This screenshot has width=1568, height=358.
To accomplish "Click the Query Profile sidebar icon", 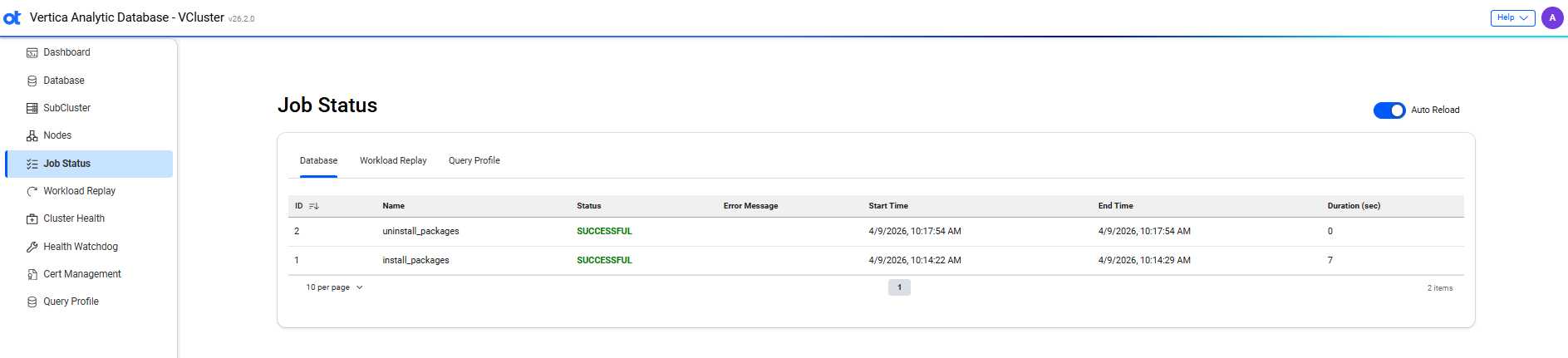I will (x=32, y=302).
